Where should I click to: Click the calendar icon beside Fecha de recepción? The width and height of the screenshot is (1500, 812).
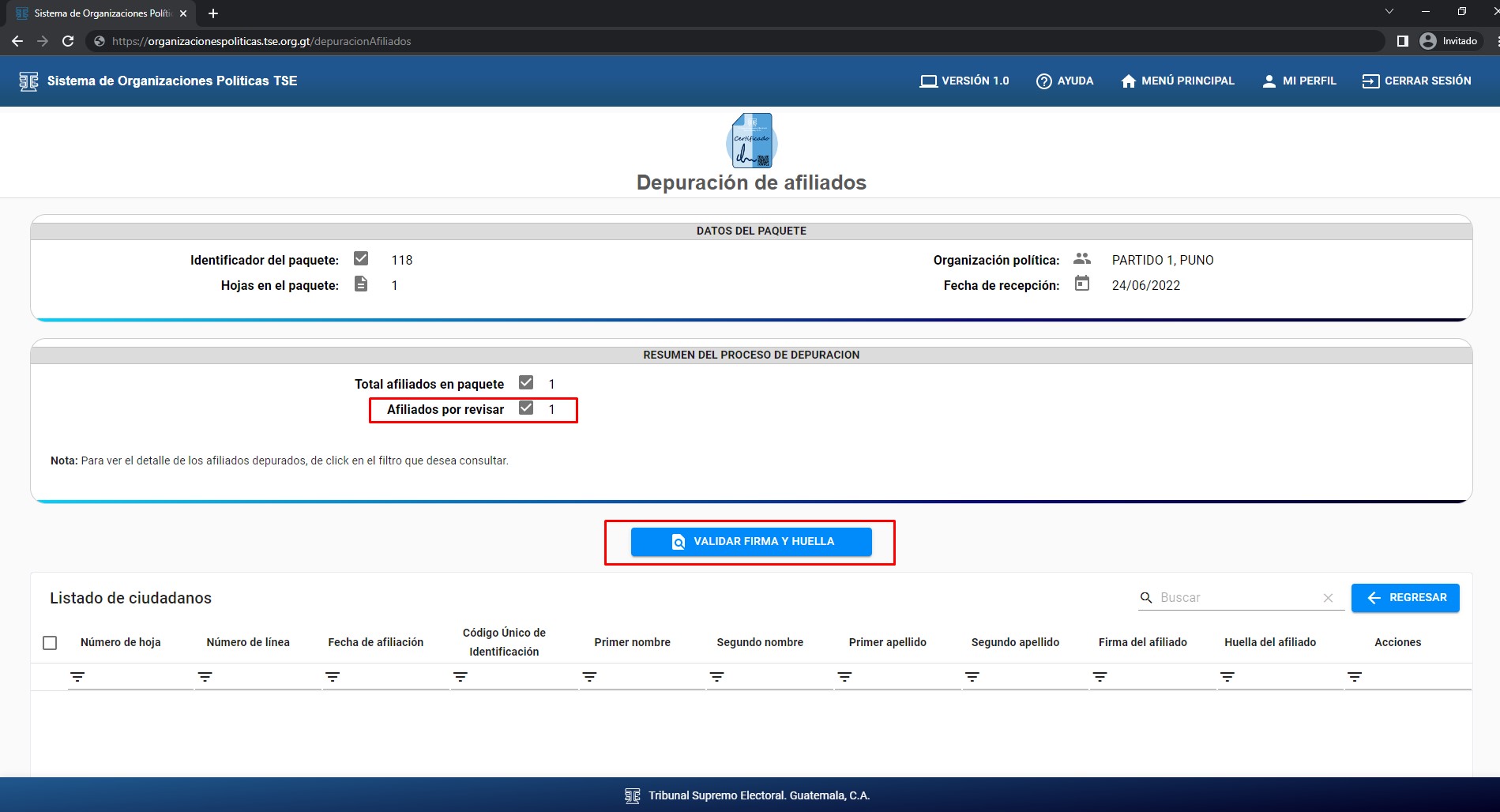click(1081, 284)
